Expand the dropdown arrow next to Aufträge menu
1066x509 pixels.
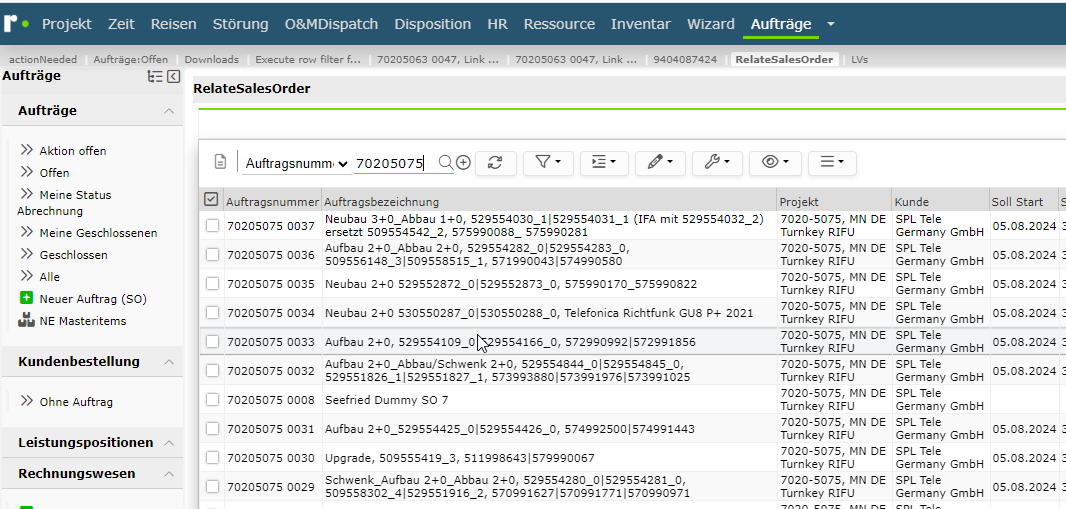click(830, 24)
